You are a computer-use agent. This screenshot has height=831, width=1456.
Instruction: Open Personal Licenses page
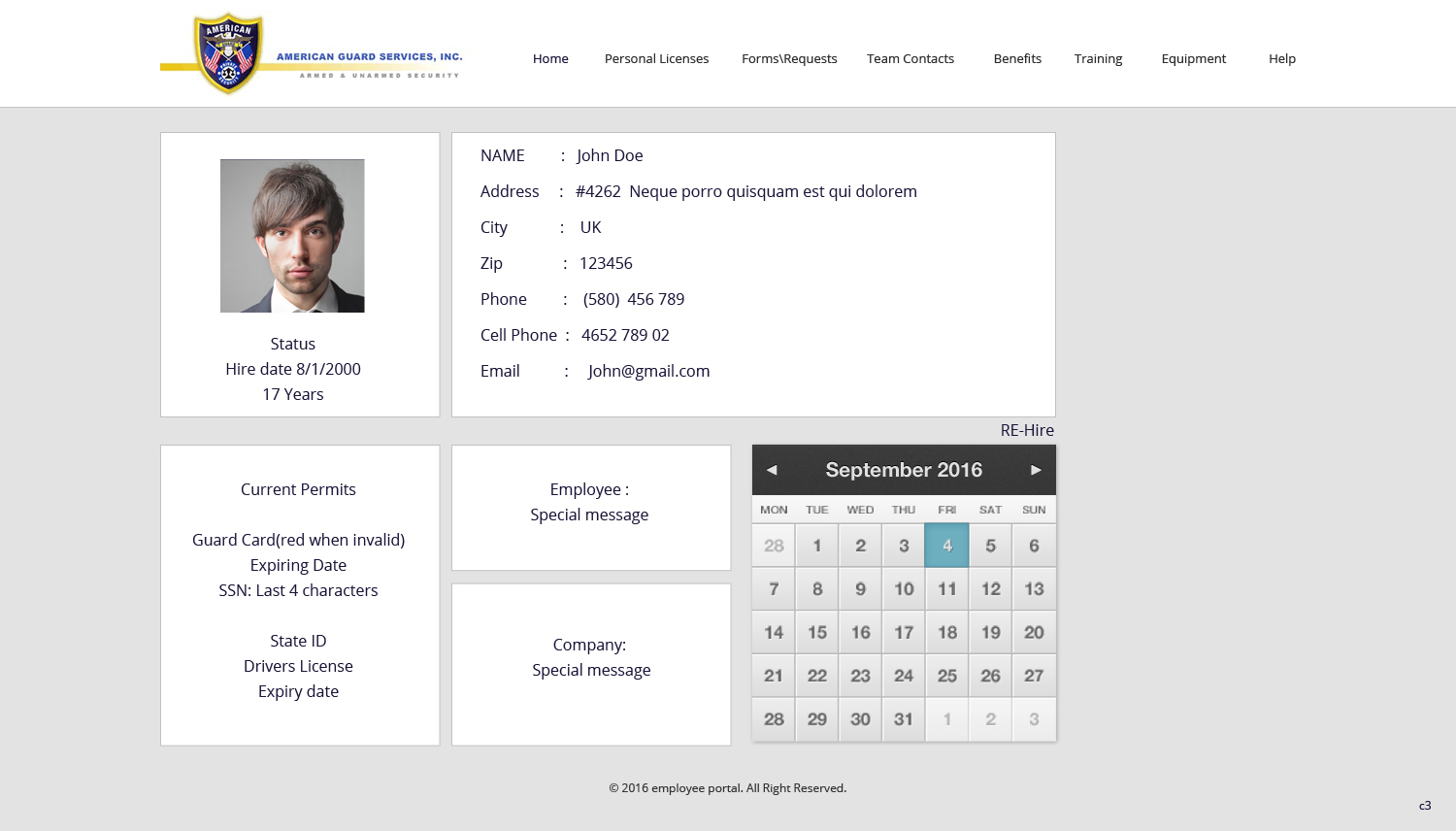pos(656,58)
